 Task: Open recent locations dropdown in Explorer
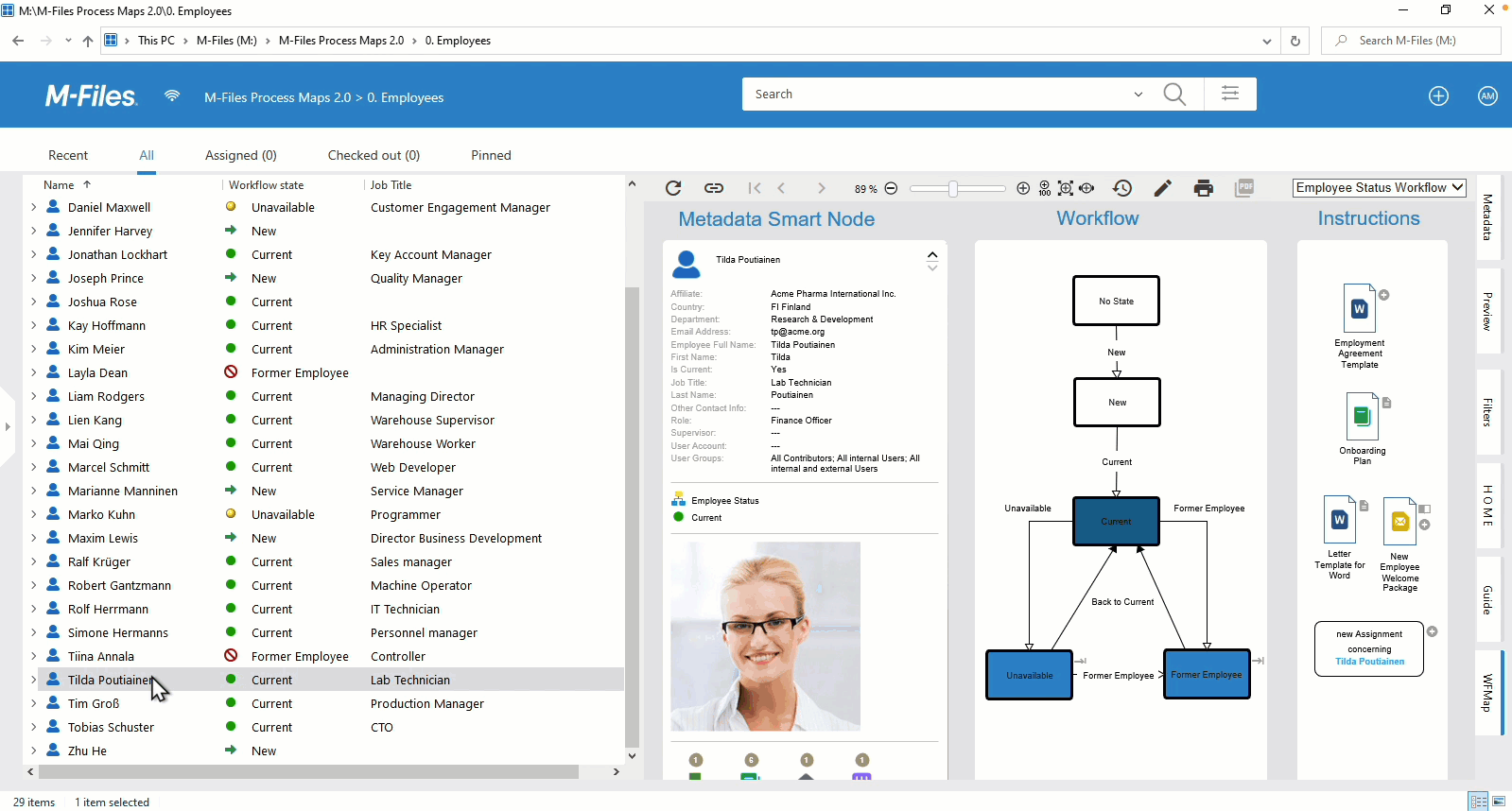tap(68, 41)
